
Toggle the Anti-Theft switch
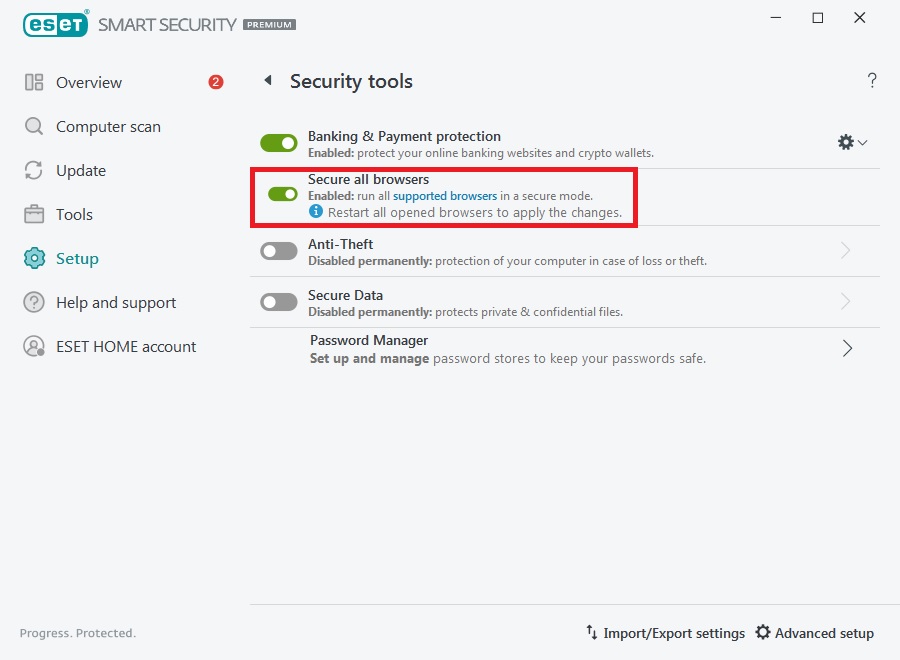[279, 251]
